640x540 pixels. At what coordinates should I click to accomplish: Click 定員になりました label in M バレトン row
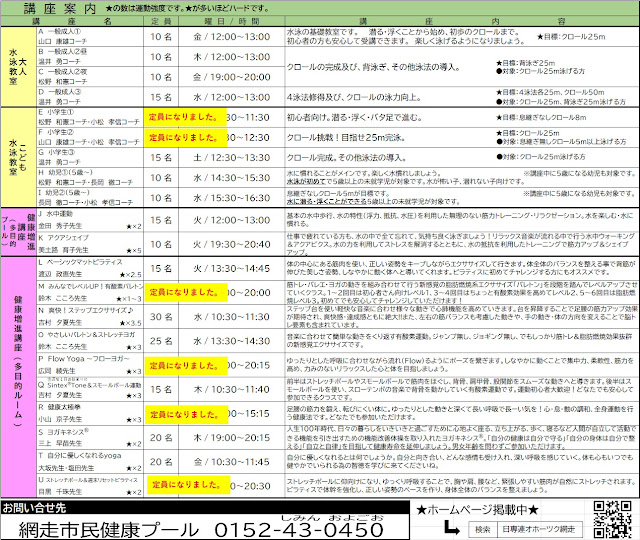pos(186,292)
